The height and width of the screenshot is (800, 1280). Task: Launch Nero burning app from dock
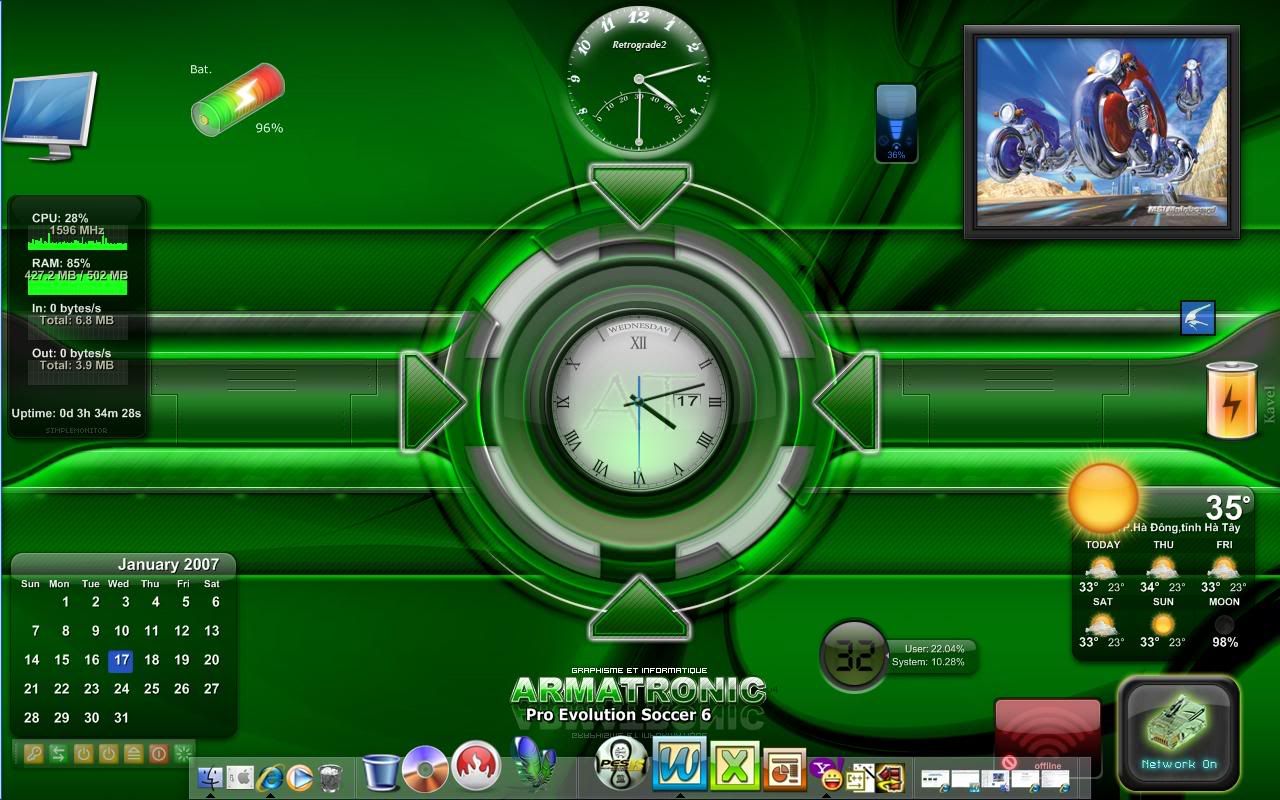tap(476, 768)
